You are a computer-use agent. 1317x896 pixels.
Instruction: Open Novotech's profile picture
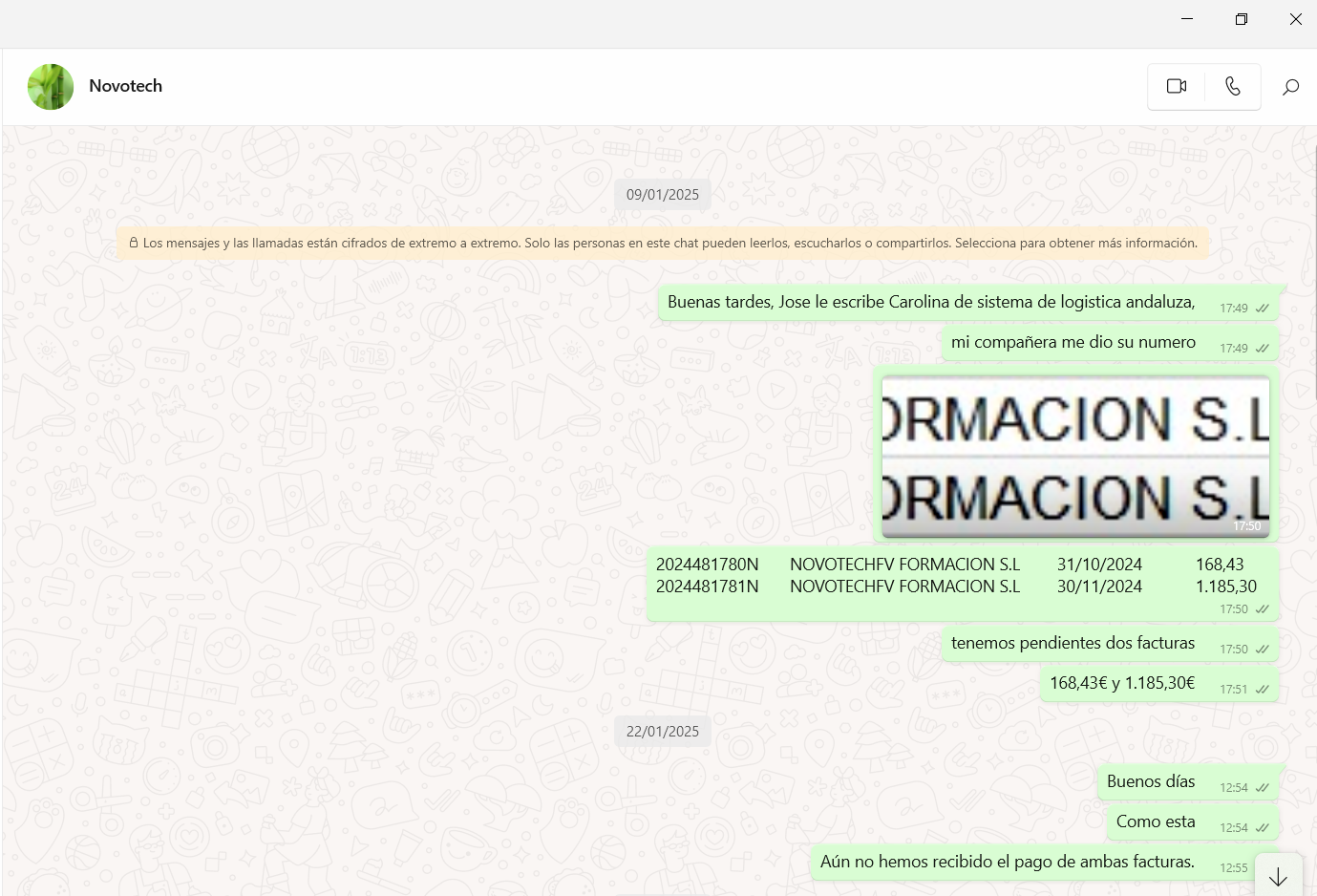click(x=51, y=87)
